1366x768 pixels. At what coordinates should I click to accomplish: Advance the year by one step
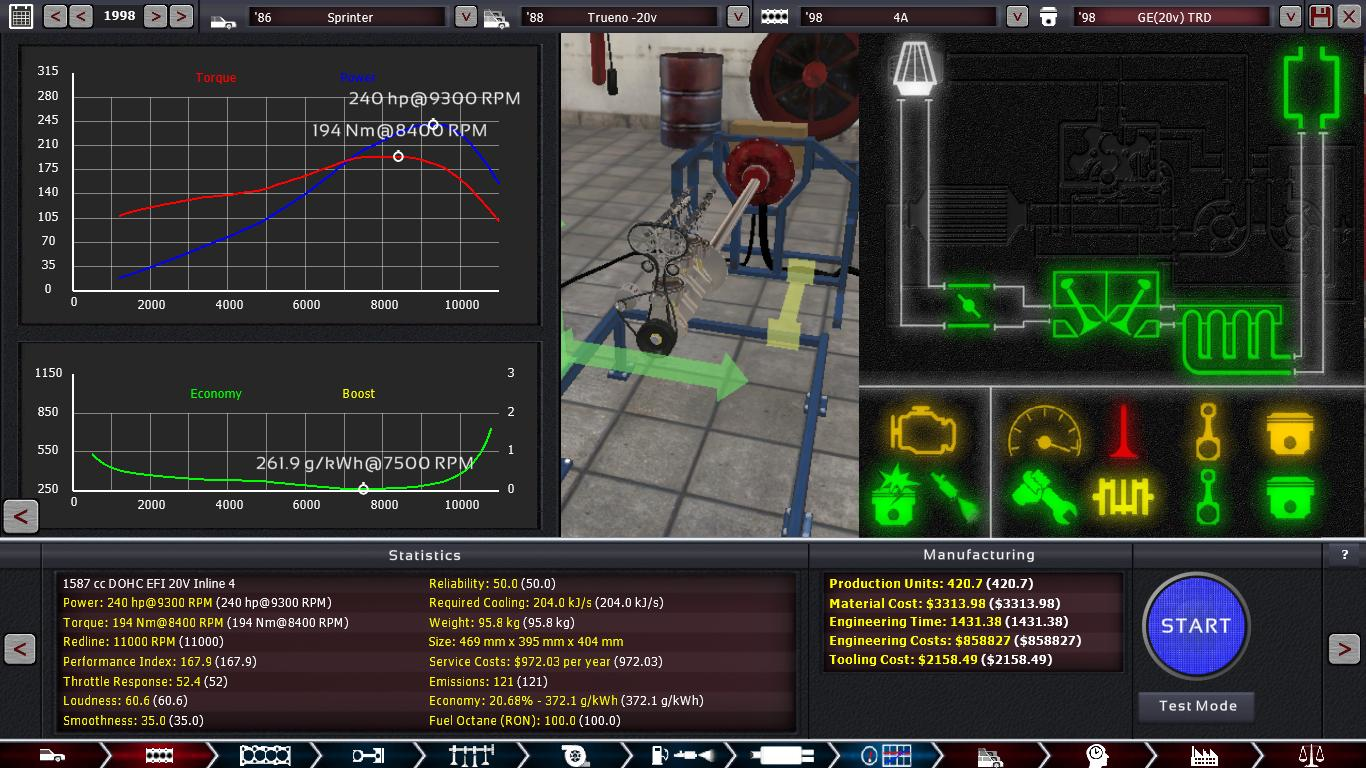pyautogui.click(x=155, y=17)
